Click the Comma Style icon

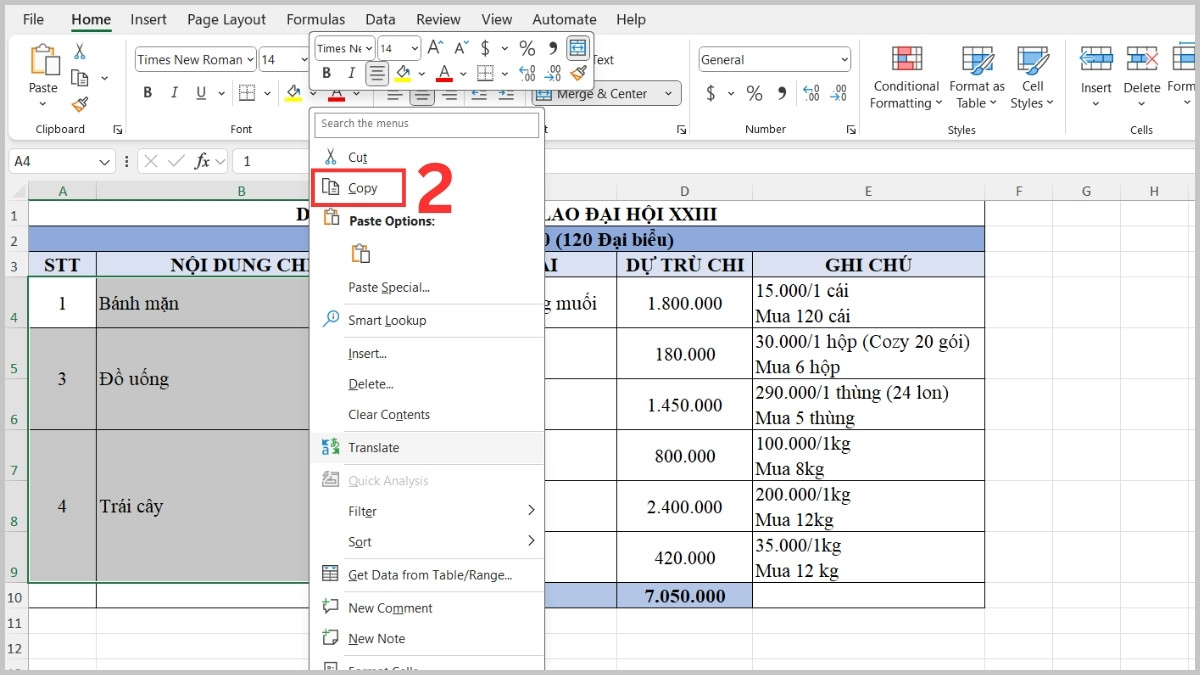tap(781, 92)
